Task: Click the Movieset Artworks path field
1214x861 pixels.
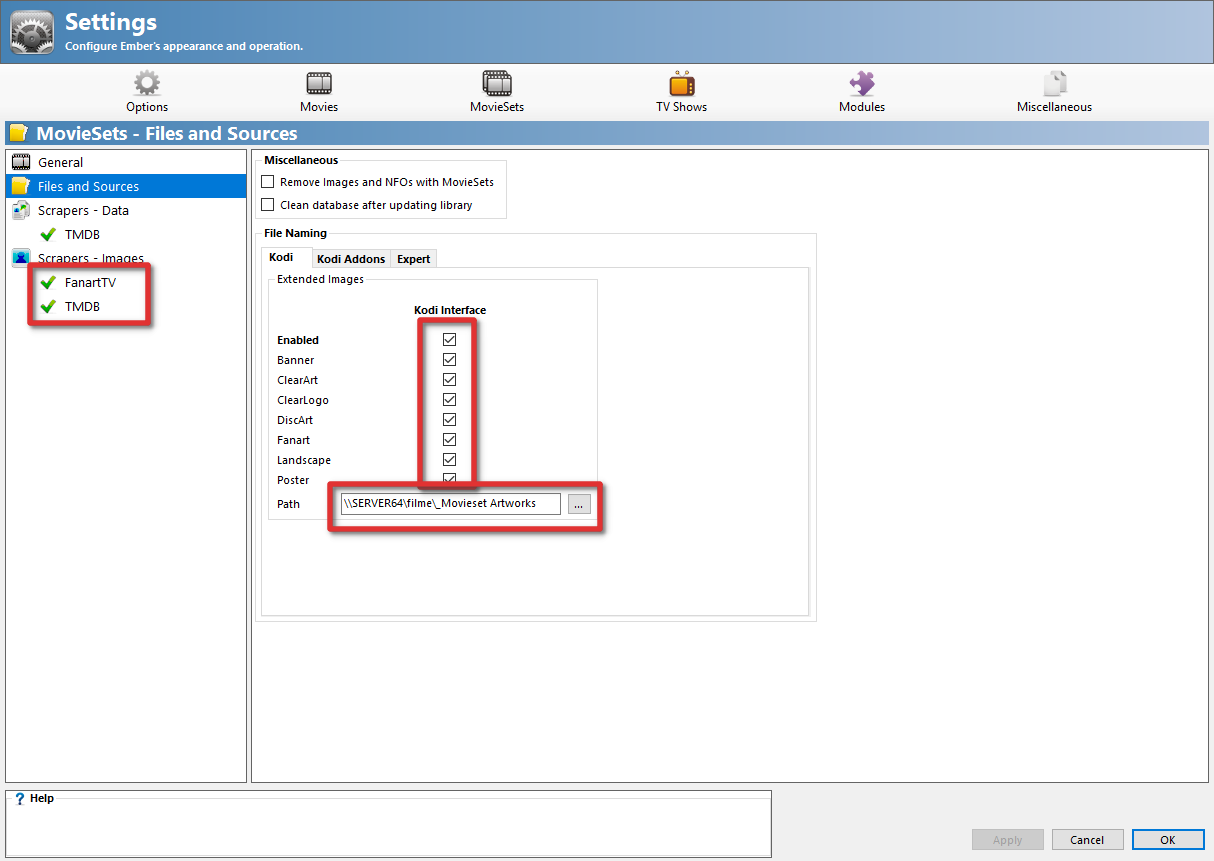Action: click(x=450, y=504)
